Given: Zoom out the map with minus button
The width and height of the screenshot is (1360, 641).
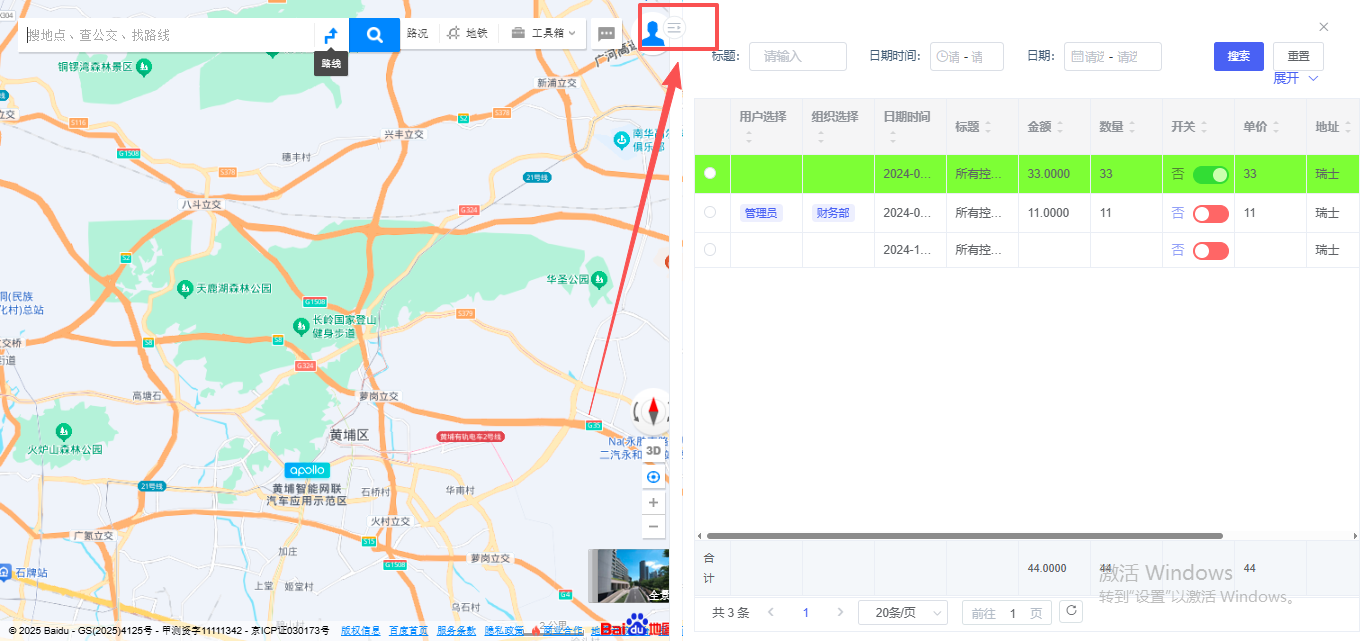Looking at the screenshot, I should pos(654,527).
